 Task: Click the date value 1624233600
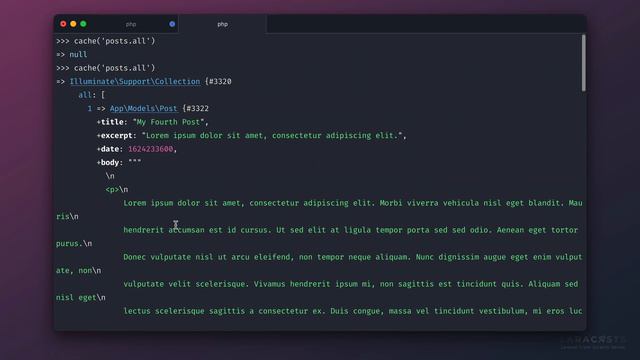[x=151, y=149]
